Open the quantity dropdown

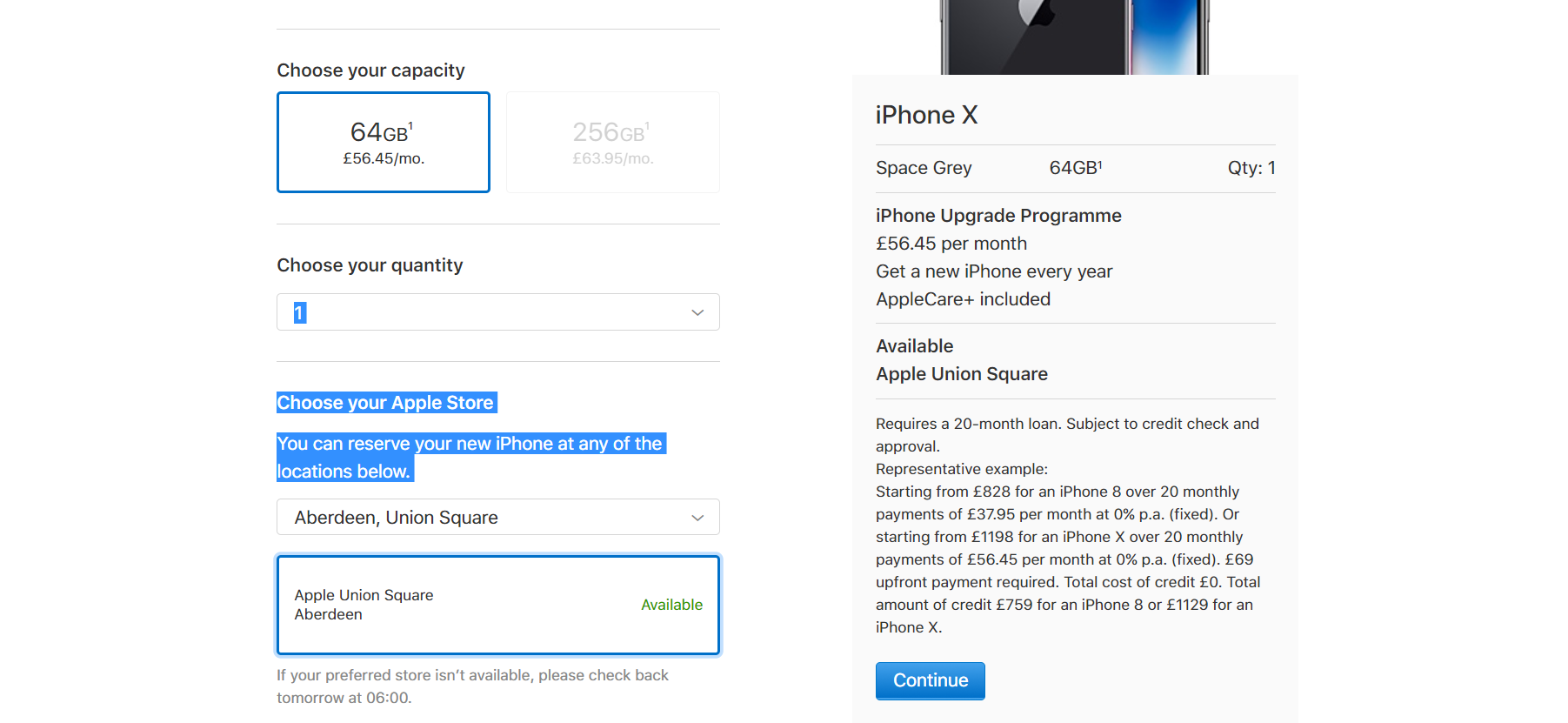(498, 312)
